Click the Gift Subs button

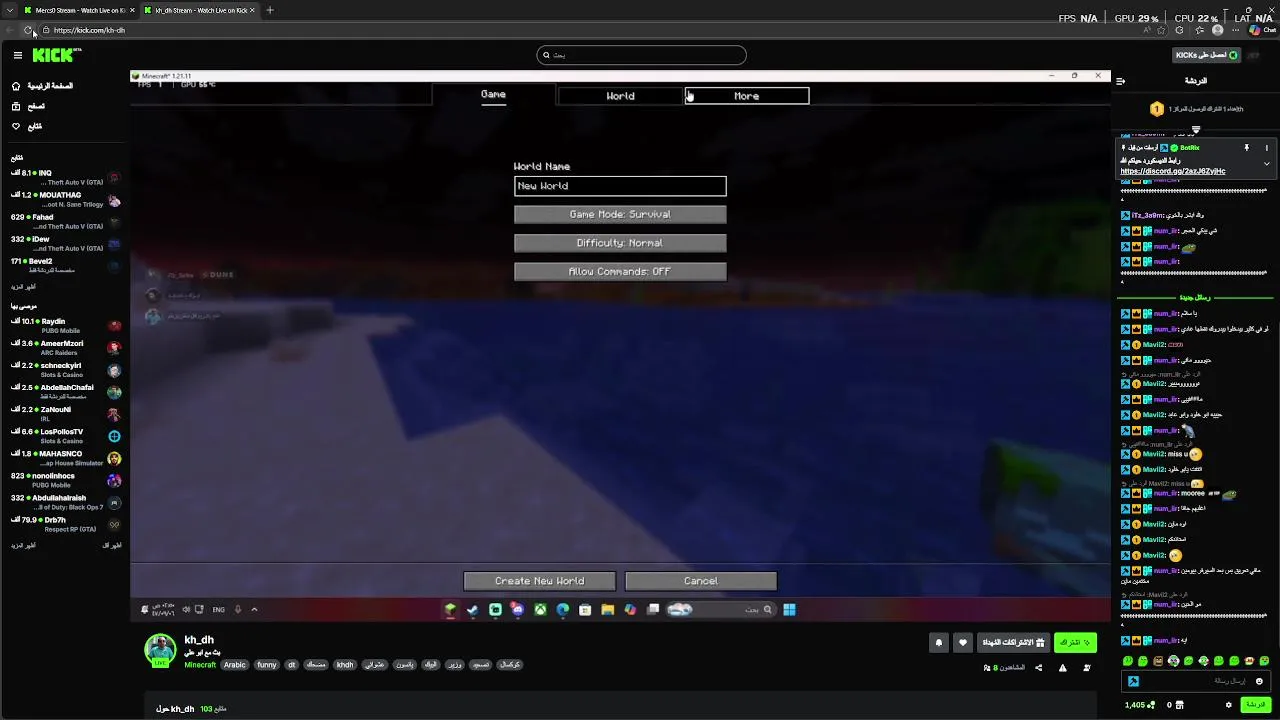tap(1013, 642)
